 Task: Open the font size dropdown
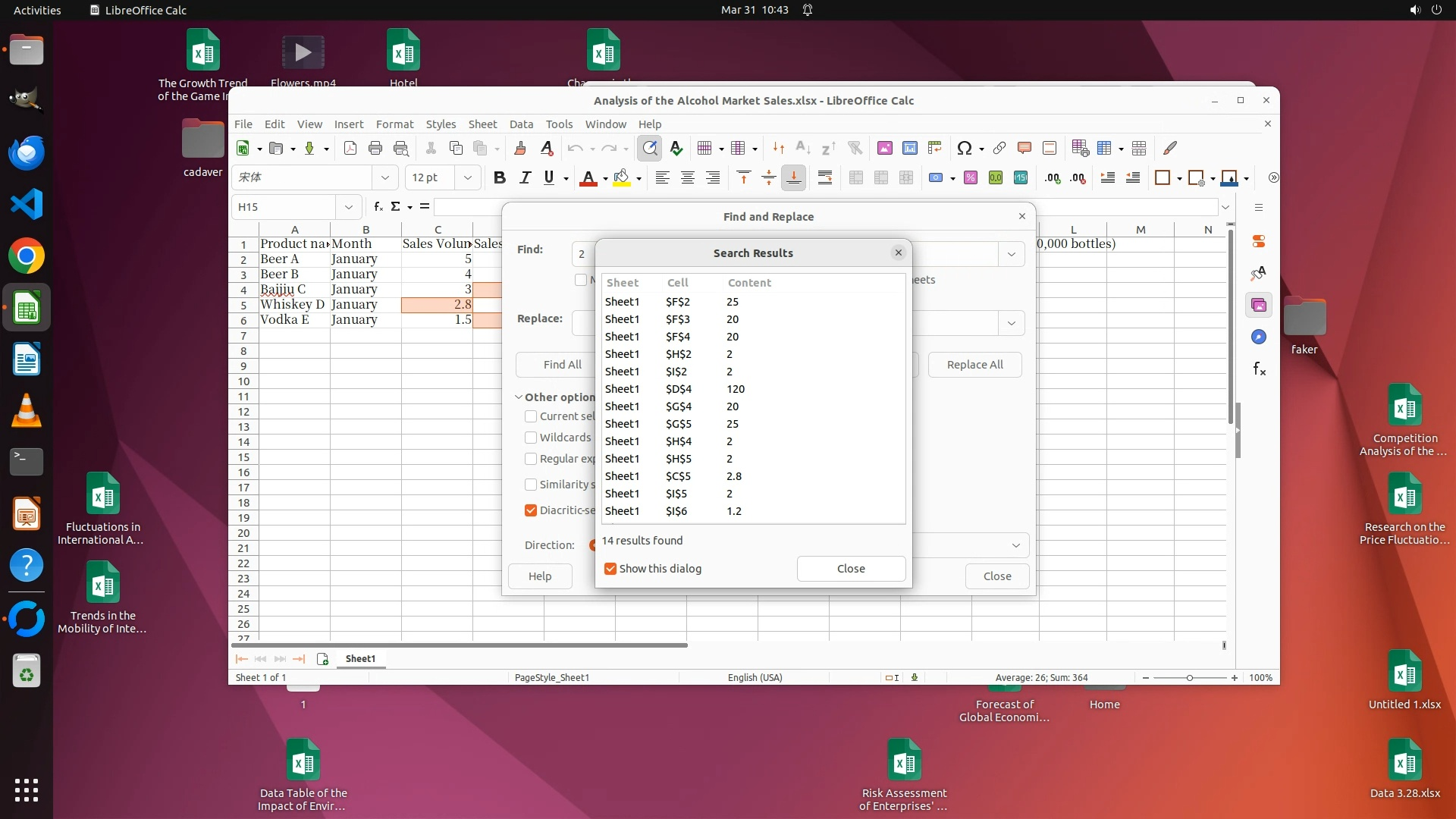click(468, 177)
